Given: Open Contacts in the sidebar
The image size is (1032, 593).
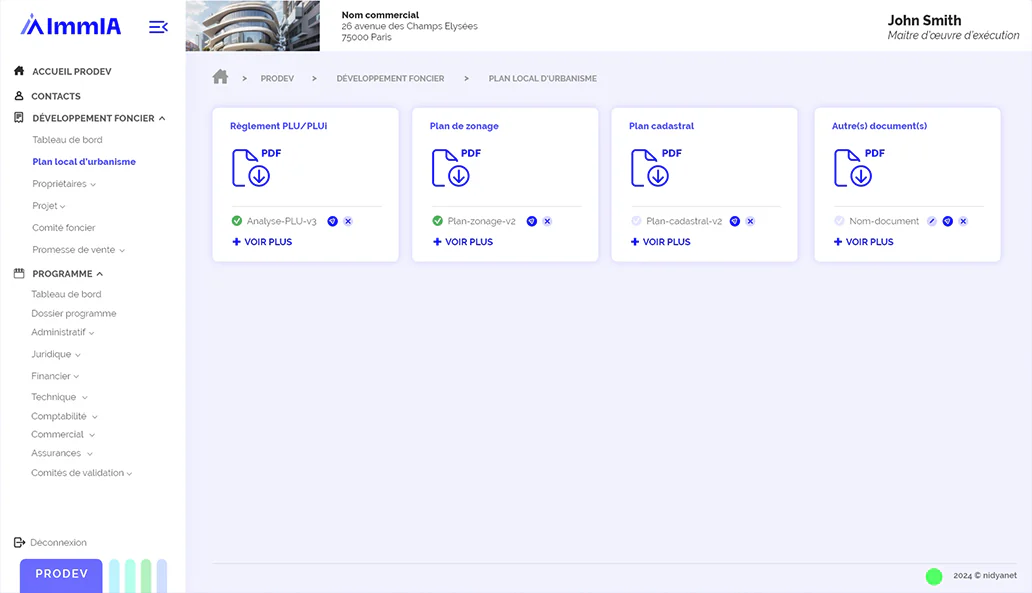Looking at the screenshot, I should pyautogui.click(x=56, y=96).
